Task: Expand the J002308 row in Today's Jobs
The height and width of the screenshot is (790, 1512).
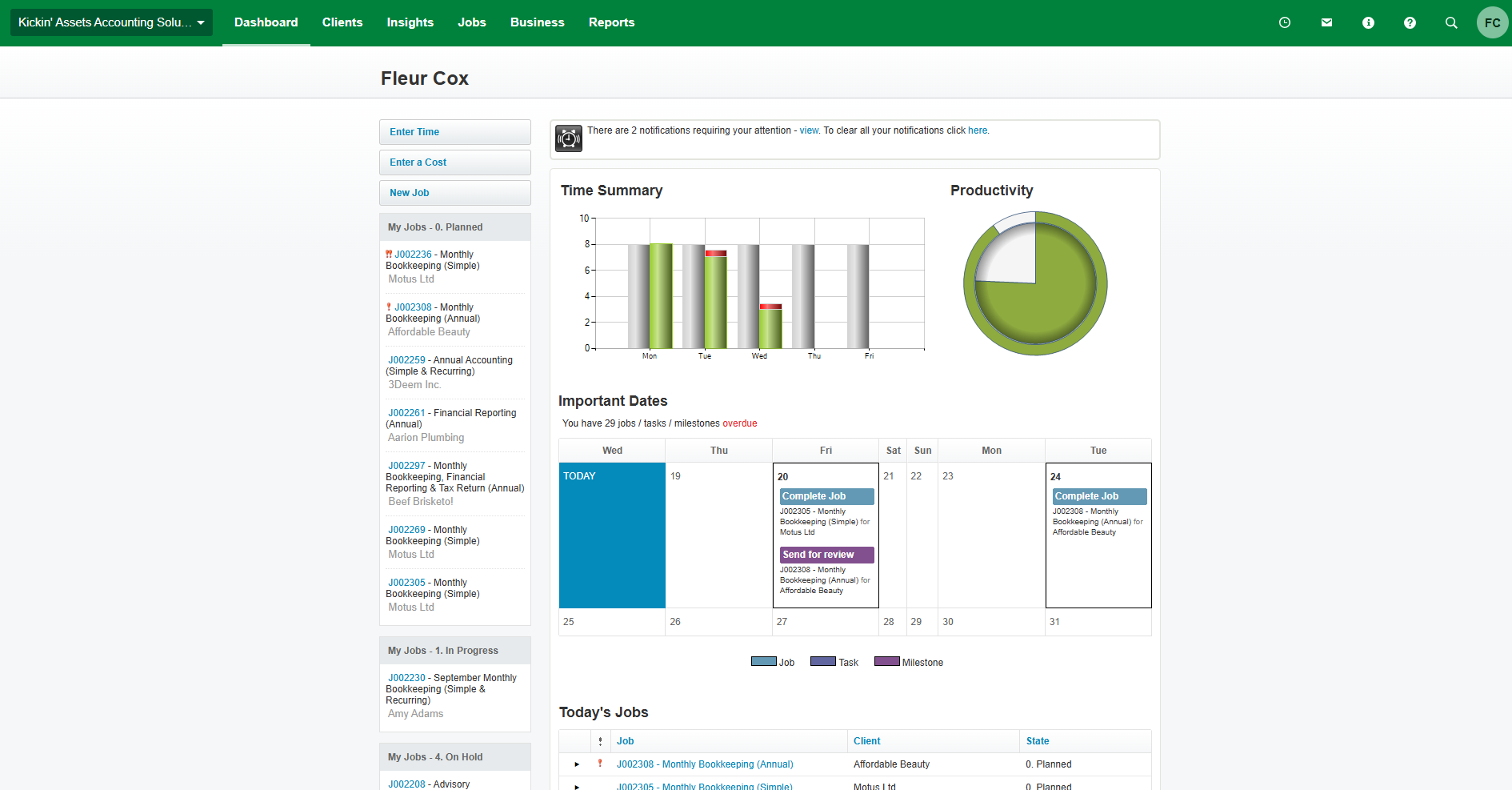Action: 577,764
